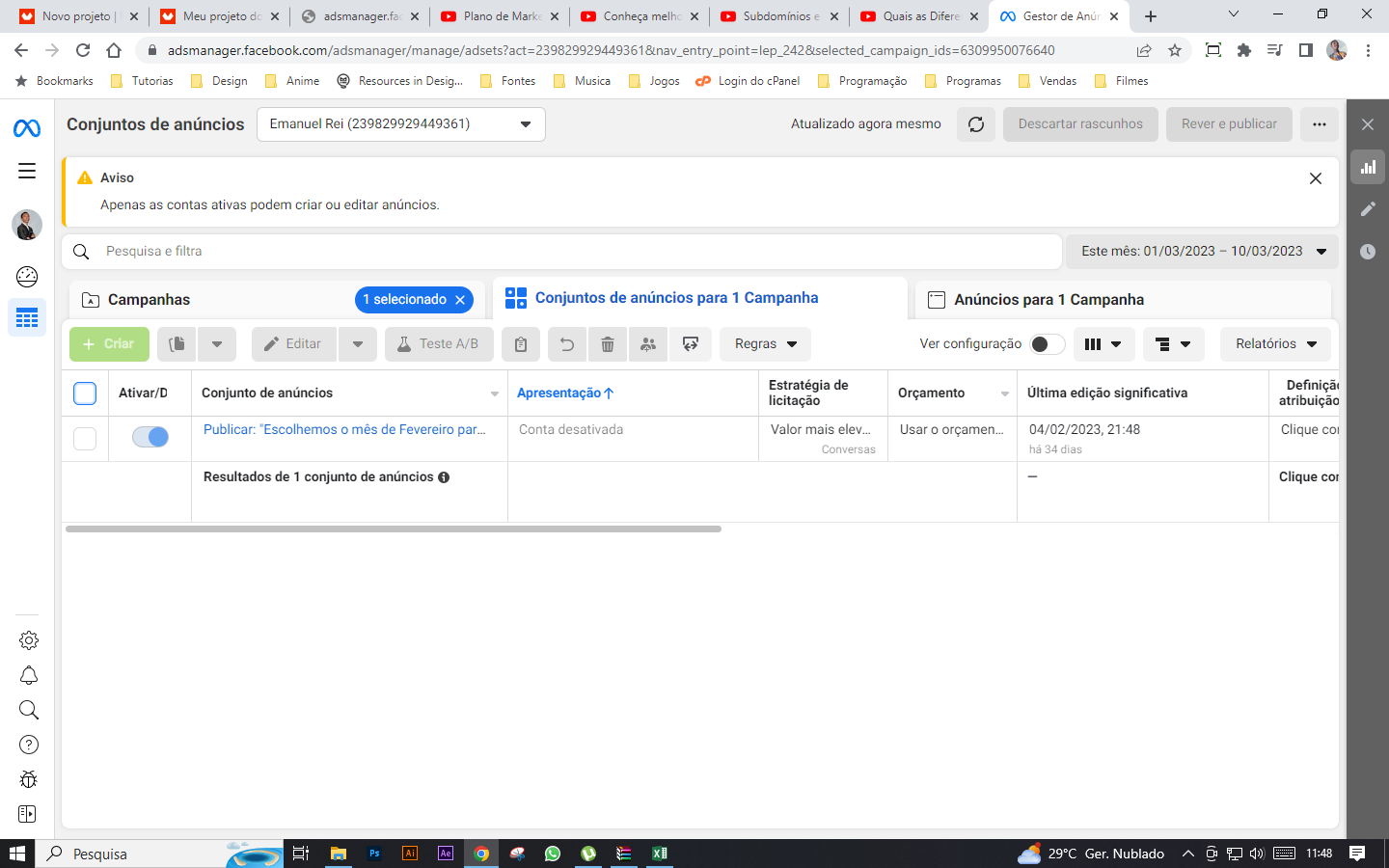Viewport: 1389px width, 868px height.
Task: Open the pencil edit icon on right sidebar
Action: pos(1368,209)
